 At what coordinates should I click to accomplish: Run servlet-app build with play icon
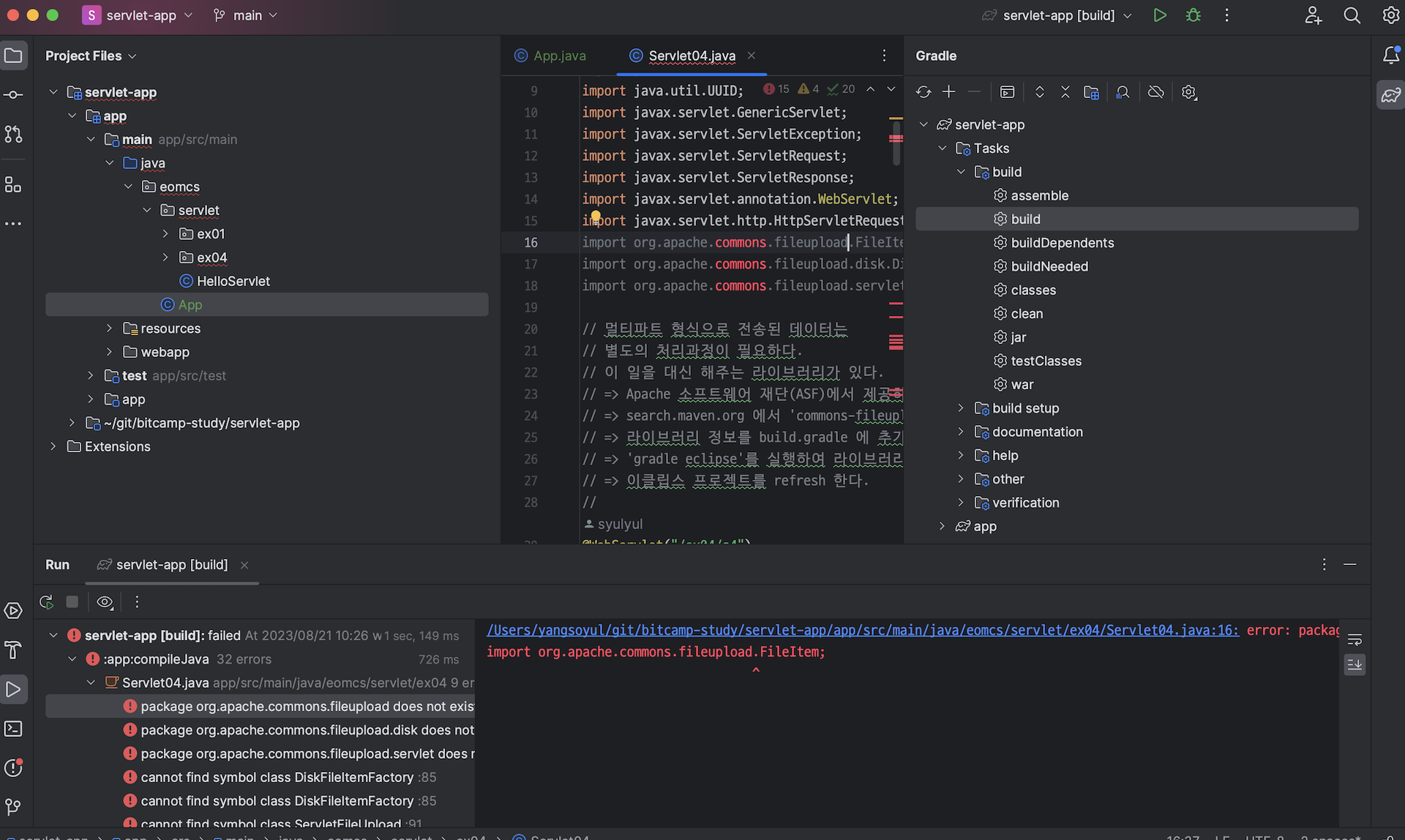tap(1160, 15)
